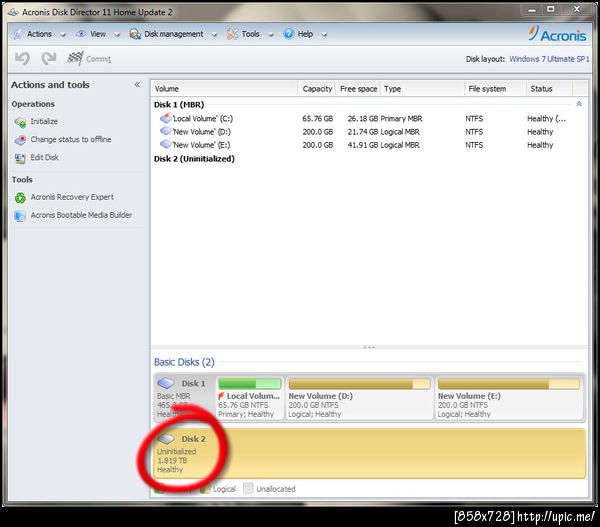This screenshot has width=600, height=527.
Task: Select New Volume (E:) block in disk map
Action: pos(509,398)
